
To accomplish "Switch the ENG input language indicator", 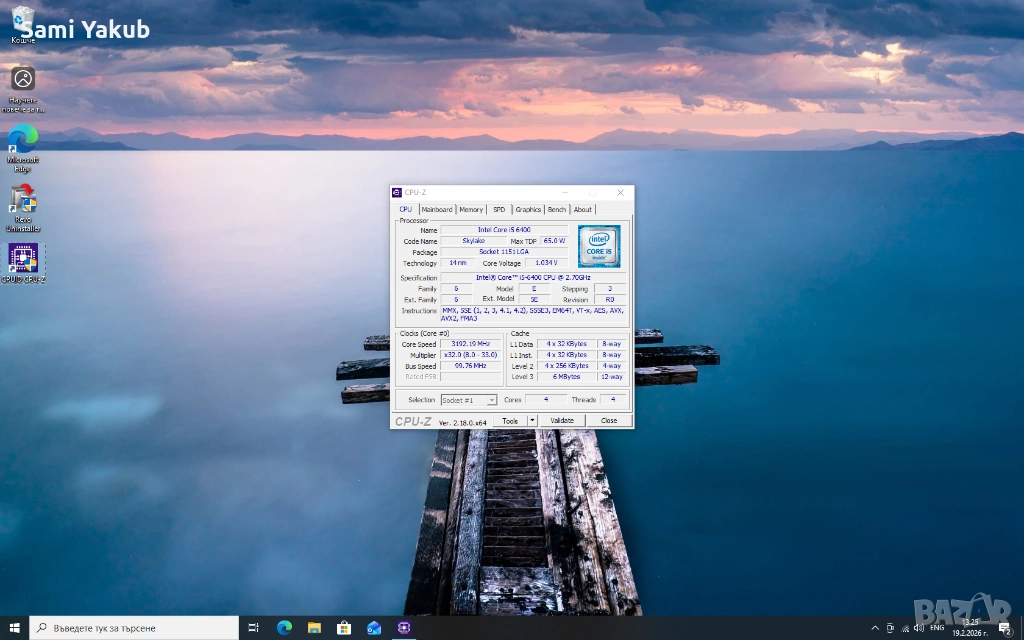I will click(937, 628).
